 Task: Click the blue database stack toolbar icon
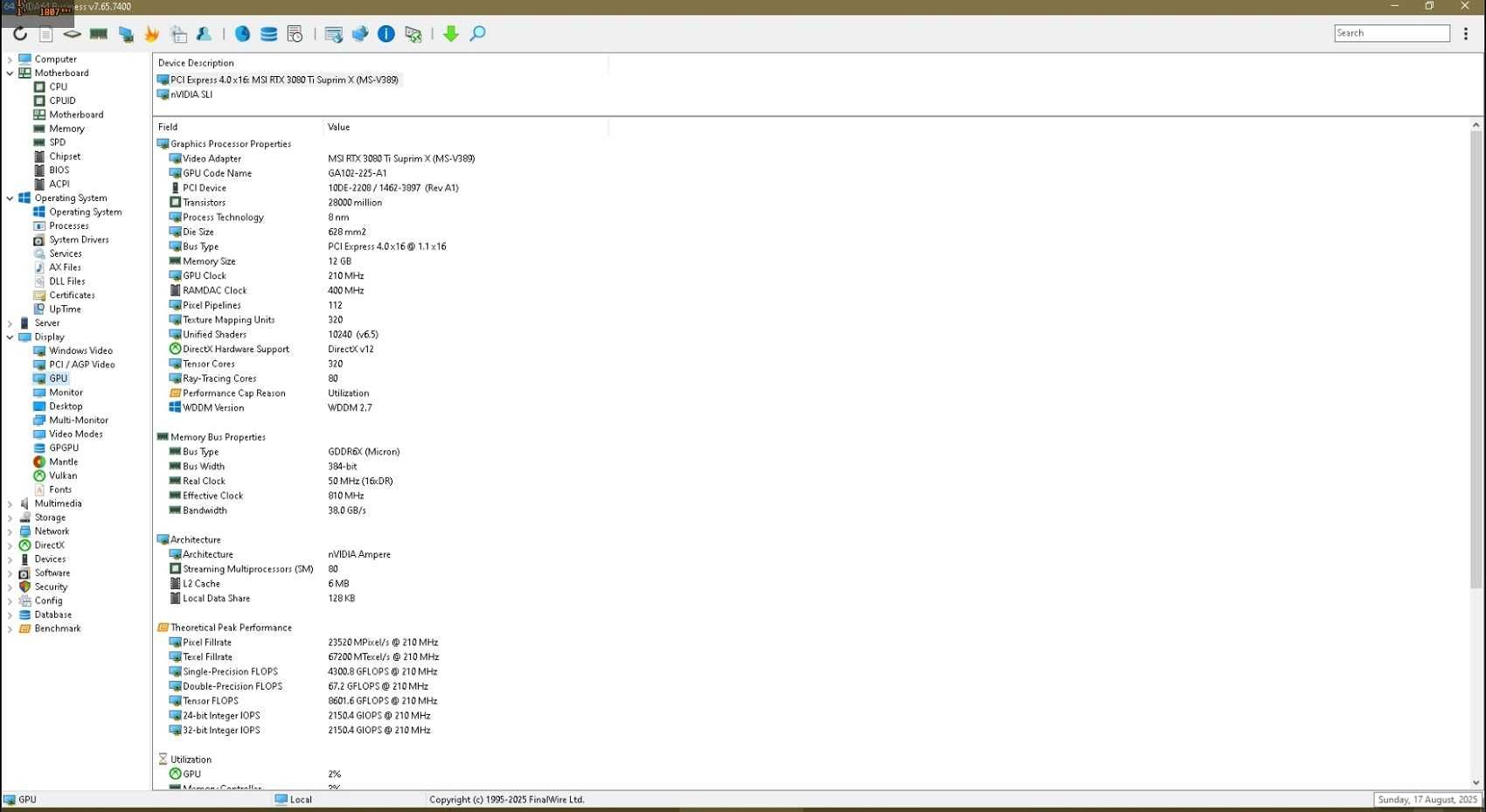269,34
